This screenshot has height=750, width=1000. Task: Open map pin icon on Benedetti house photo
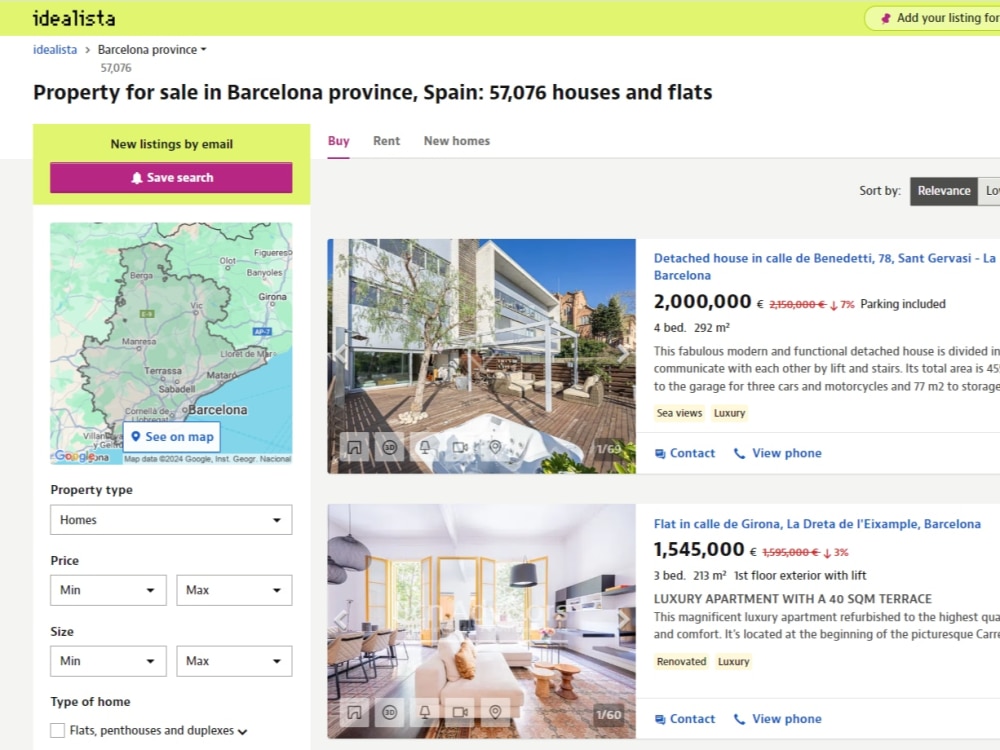495,447
